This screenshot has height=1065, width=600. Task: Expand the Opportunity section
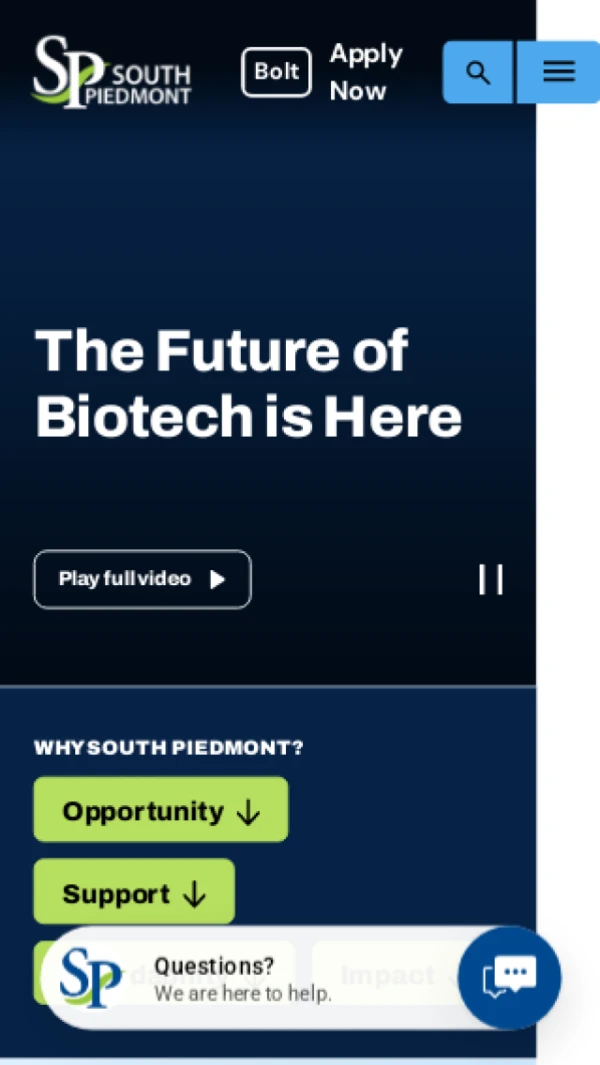pyautogui.click(x=161, y=810)
